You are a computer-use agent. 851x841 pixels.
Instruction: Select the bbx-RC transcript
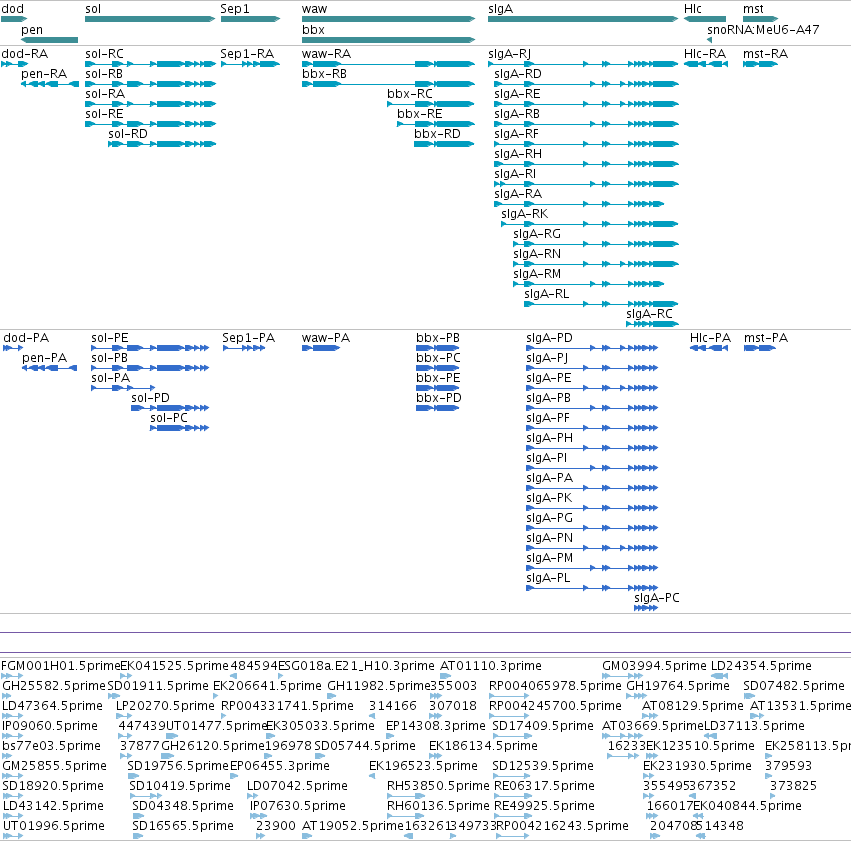coord(431,104)
